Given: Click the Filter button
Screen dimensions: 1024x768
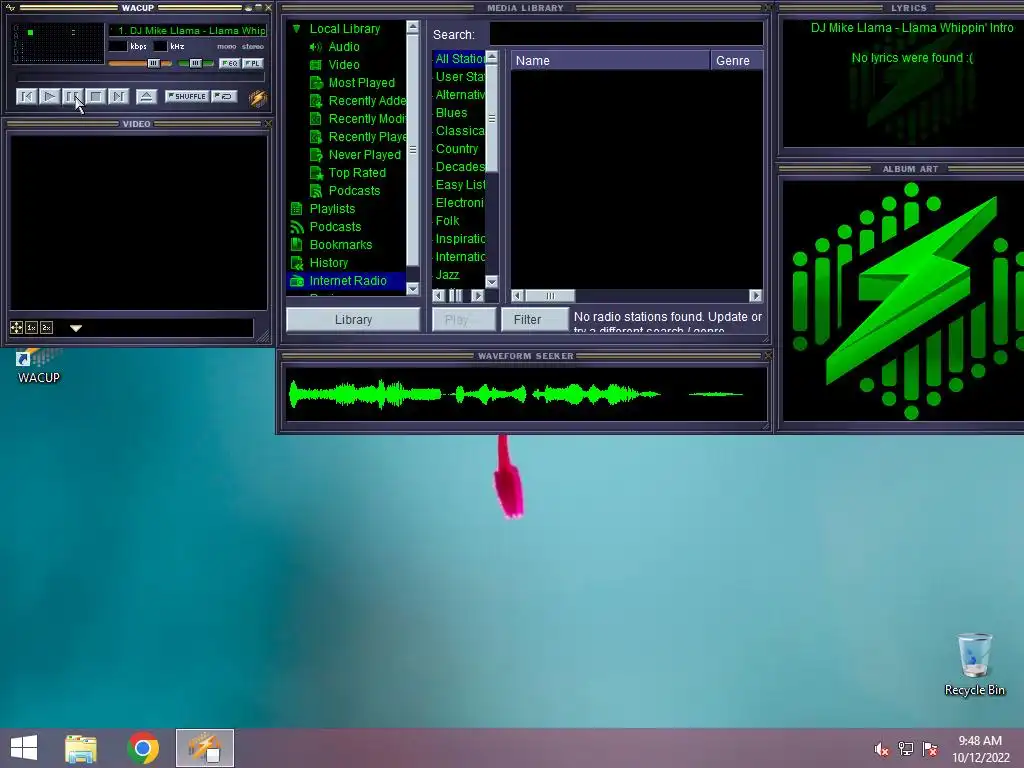Looking at the screenshot, I should click(x=534, y=319).
